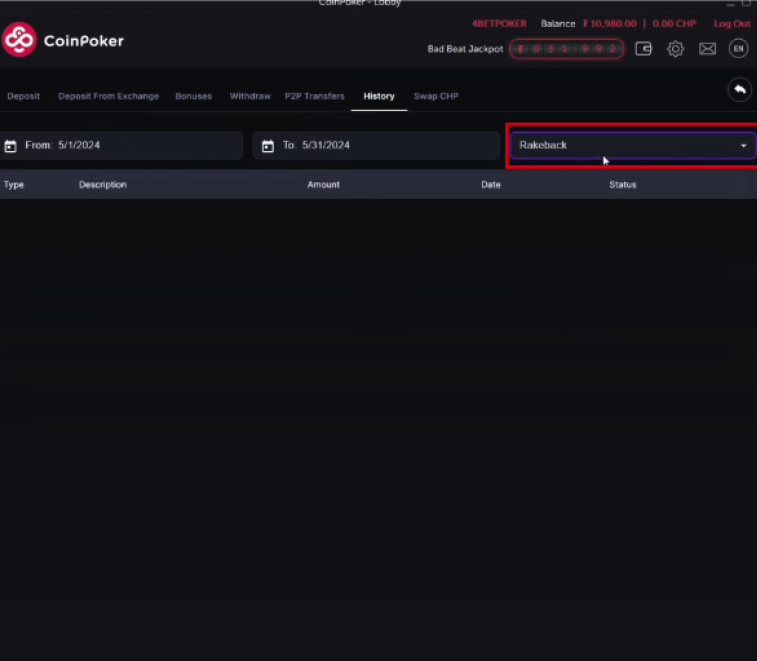Click the CoinPoker logo icon

tap(19, 41)
